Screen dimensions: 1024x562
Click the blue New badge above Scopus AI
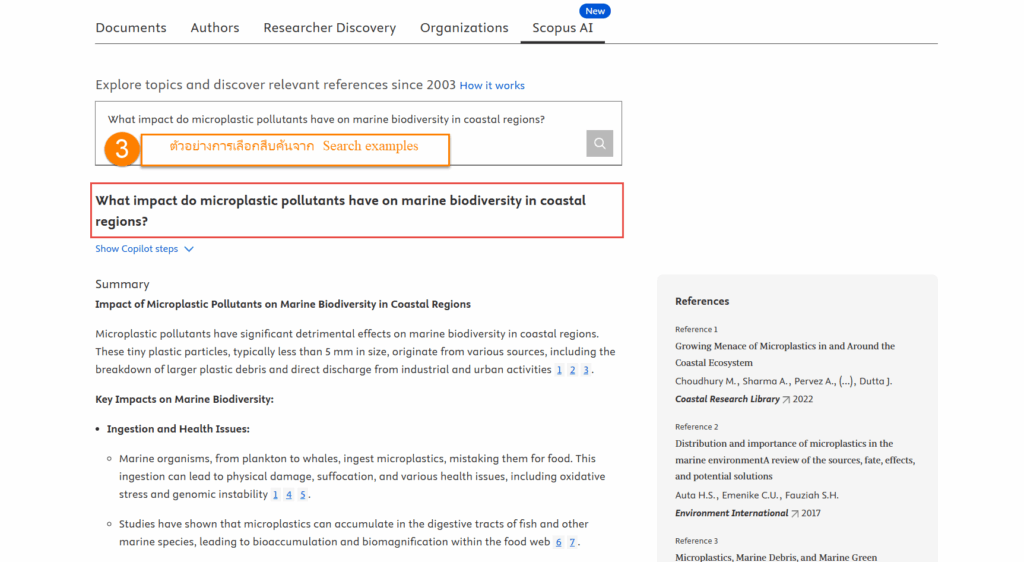point(595,11)
